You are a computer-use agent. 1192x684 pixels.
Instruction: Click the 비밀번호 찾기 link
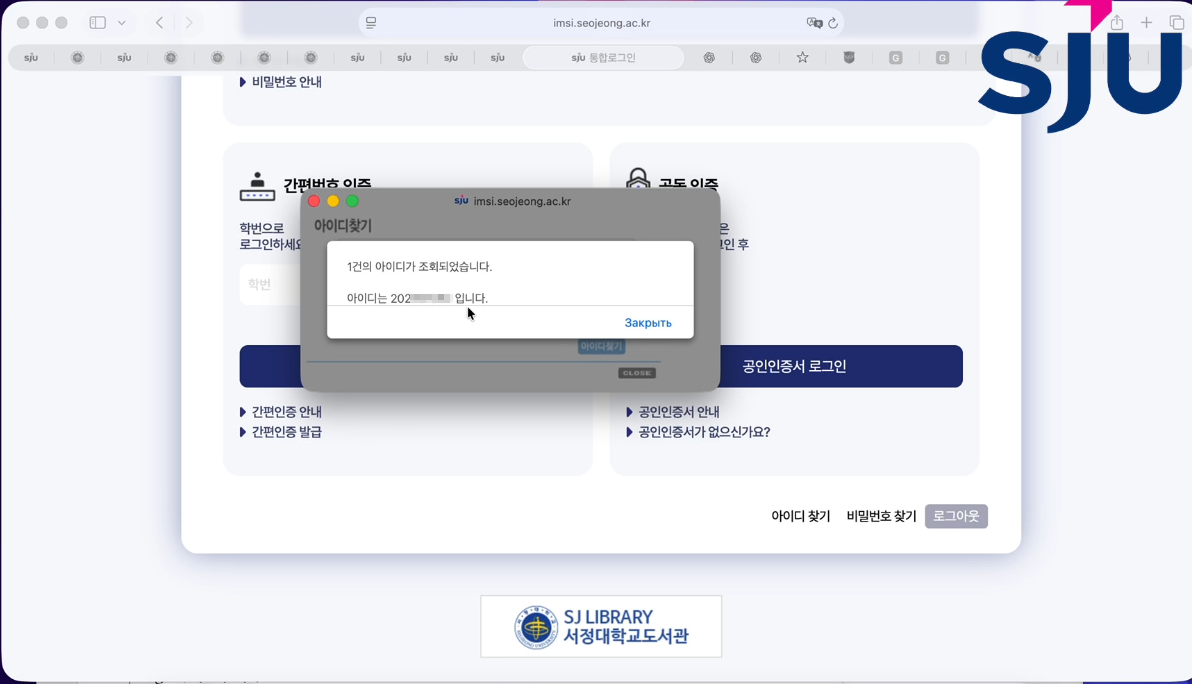(881, 516)
